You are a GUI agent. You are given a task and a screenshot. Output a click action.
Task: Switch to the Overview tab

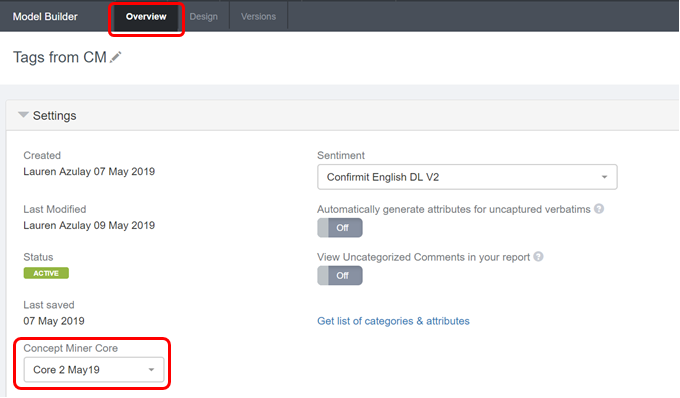point(146,16)
